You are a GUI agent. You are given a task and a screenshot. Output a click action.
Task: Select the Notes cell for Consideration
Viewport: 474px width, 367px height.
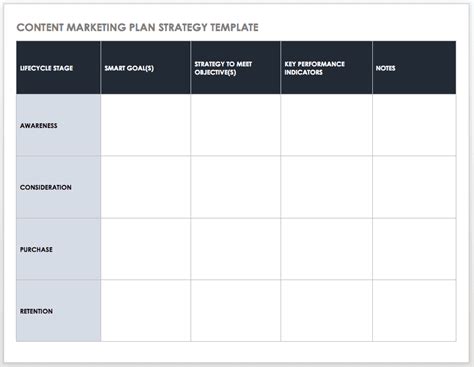coord(414,187)
